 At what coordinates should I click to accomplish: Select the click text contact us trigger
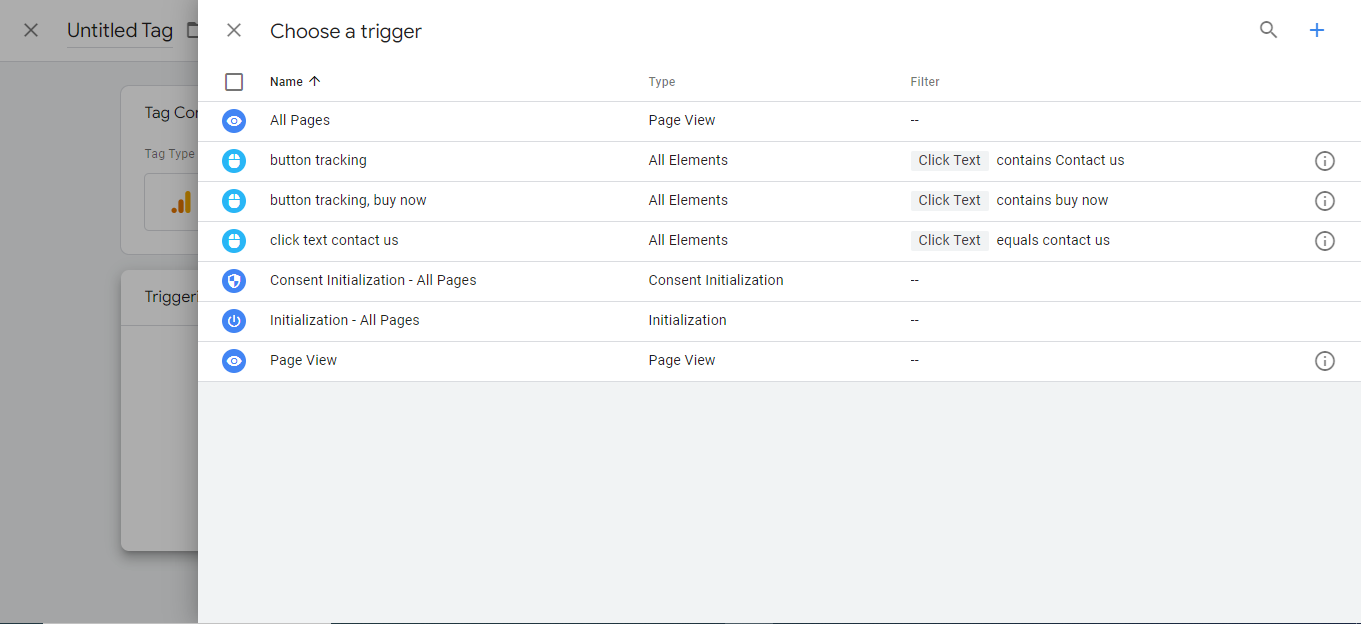click(x=334, y=240)
